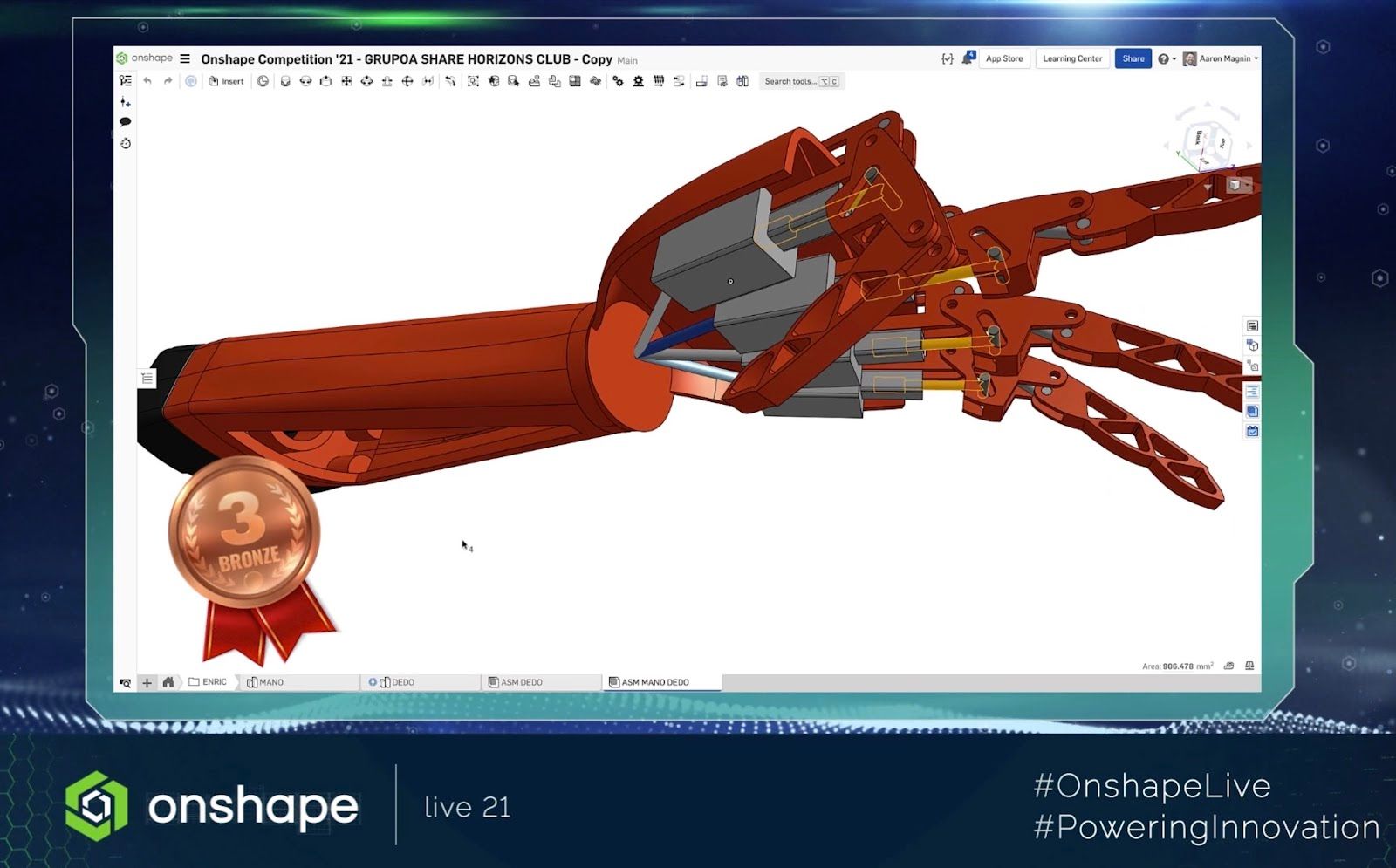Switch to the MANO tab

pos(270,682)
